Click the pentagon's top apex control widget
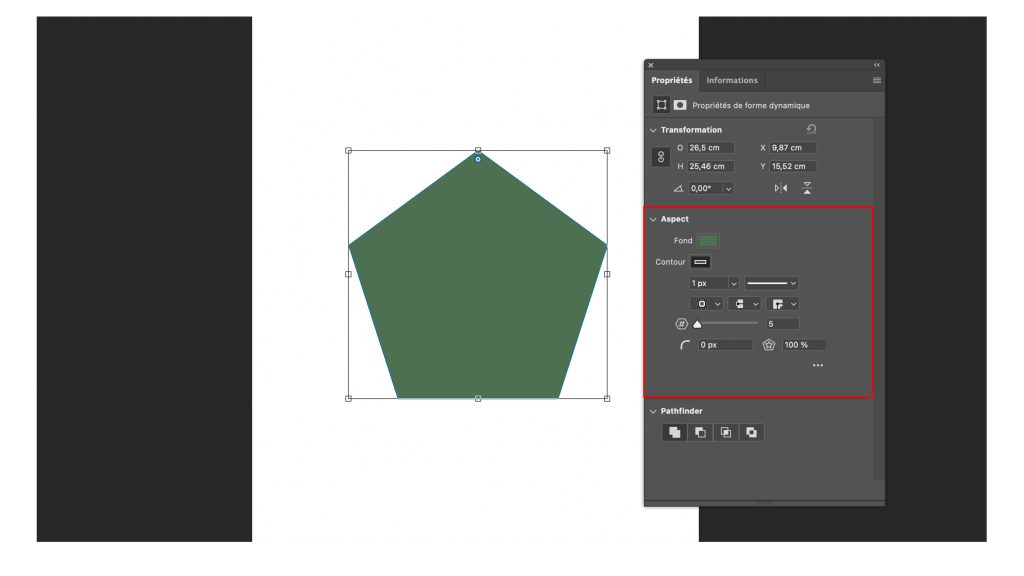The image size is (1024, 576). click(x=478, y=159)
